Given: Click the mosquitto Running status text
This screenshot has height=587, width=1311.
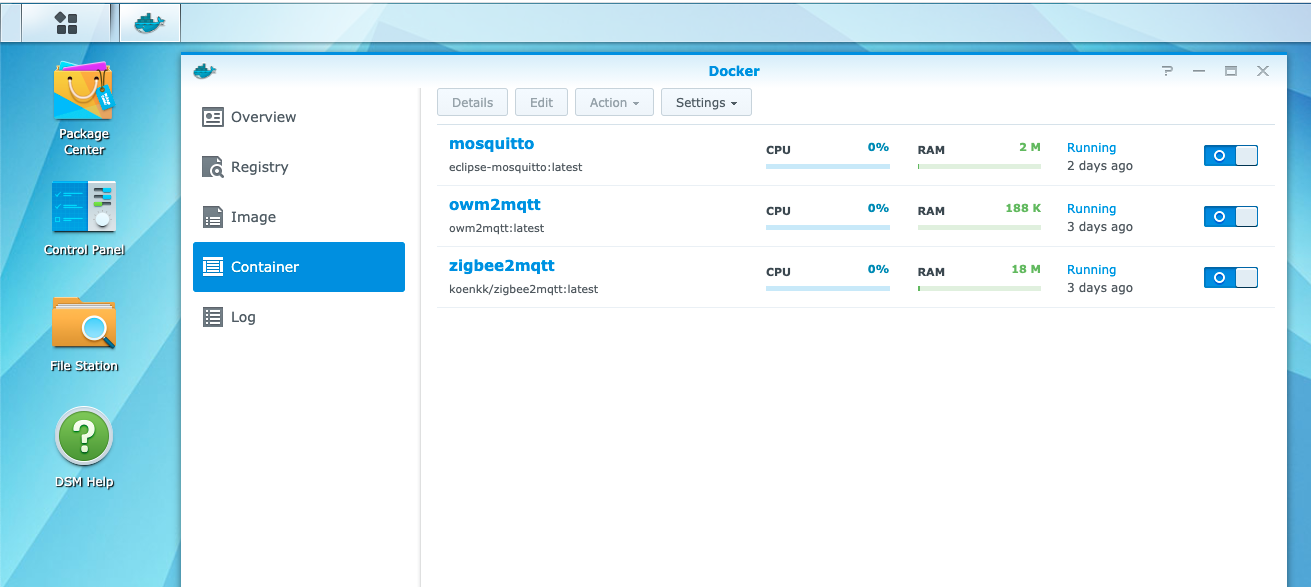Looking at the screenshot, I should tap(1091, 148).
